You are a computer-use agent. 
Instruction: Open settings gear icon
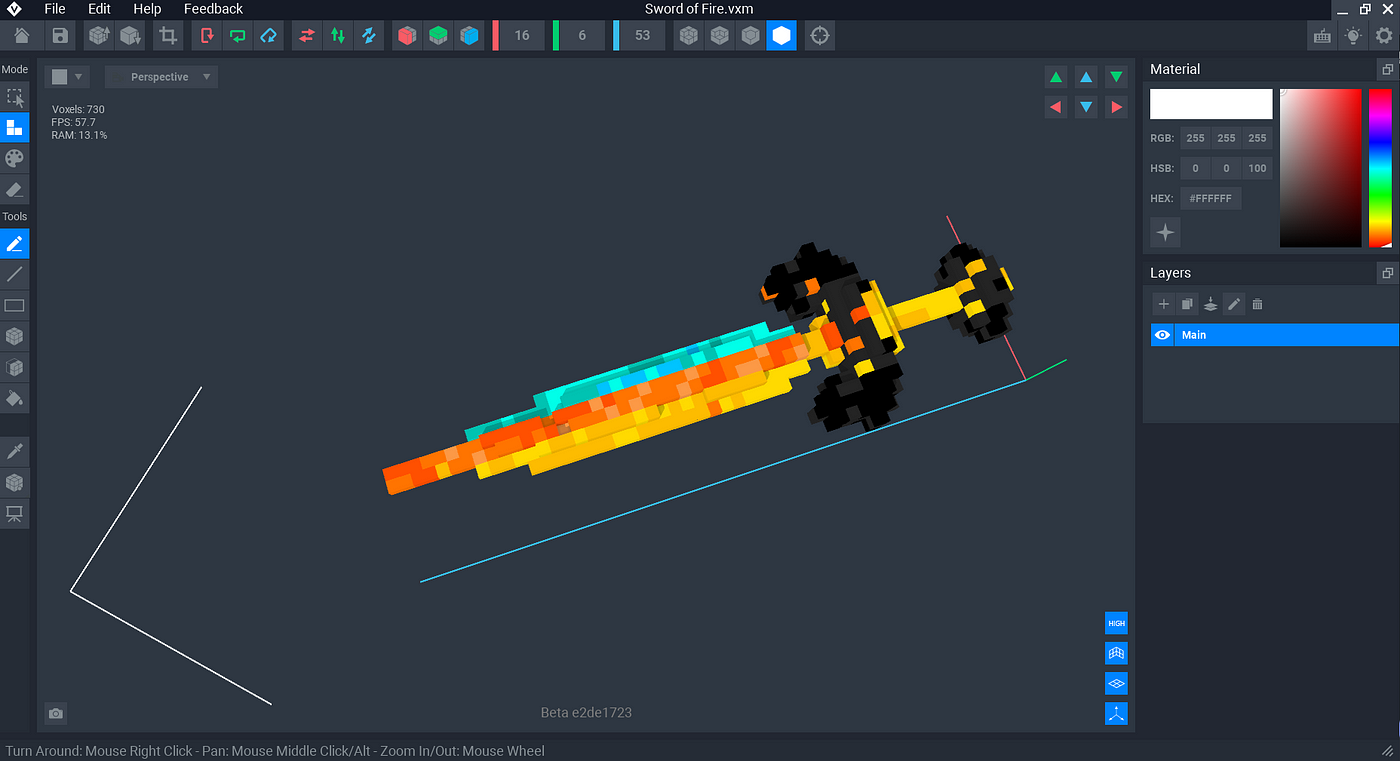(x=1384, y=36)
